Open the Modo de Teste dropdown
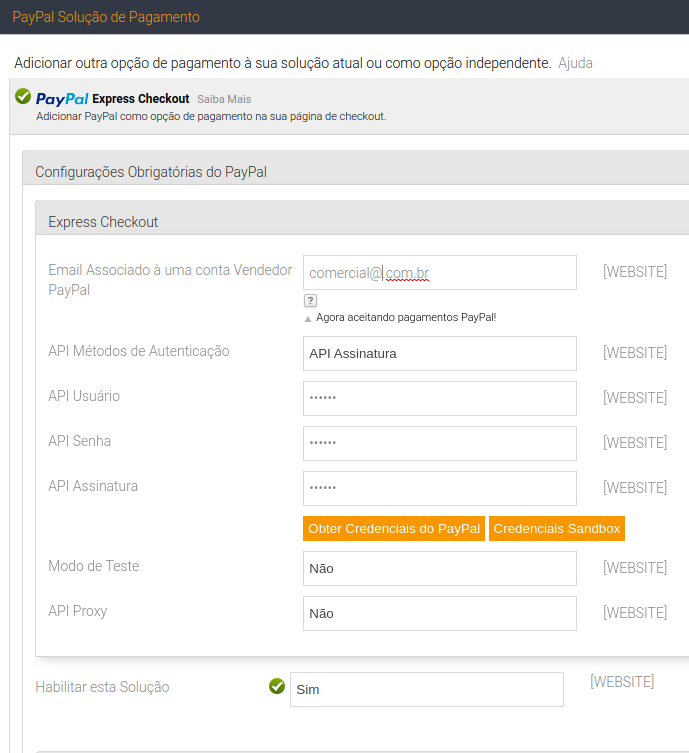Image resolution: width=689 pixels, height=753 pixels. click(440, 569)
